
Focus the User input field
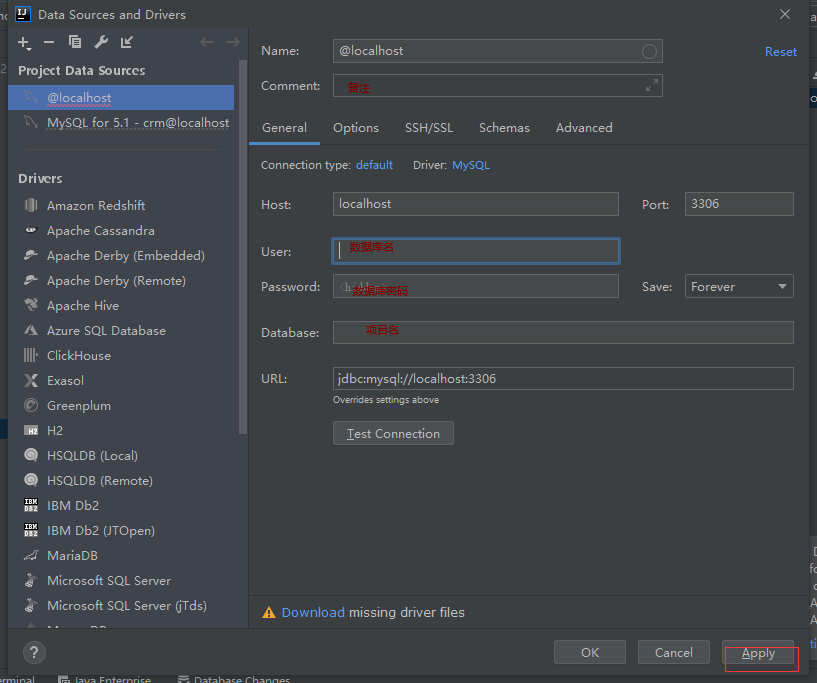(476, 251)
